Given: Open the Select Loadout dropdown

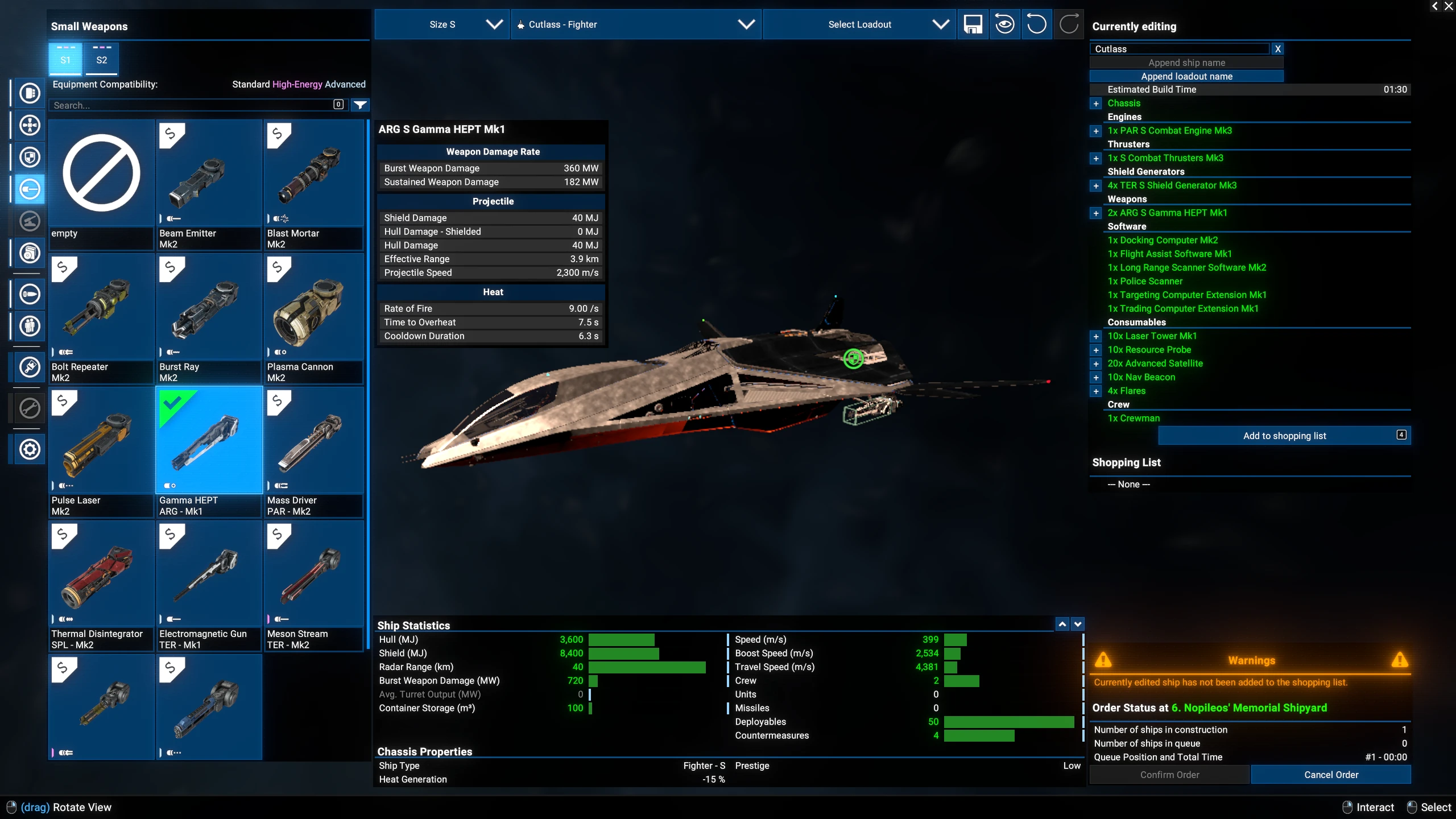Looking at the screenshot, I should click(x=859, y=24).
